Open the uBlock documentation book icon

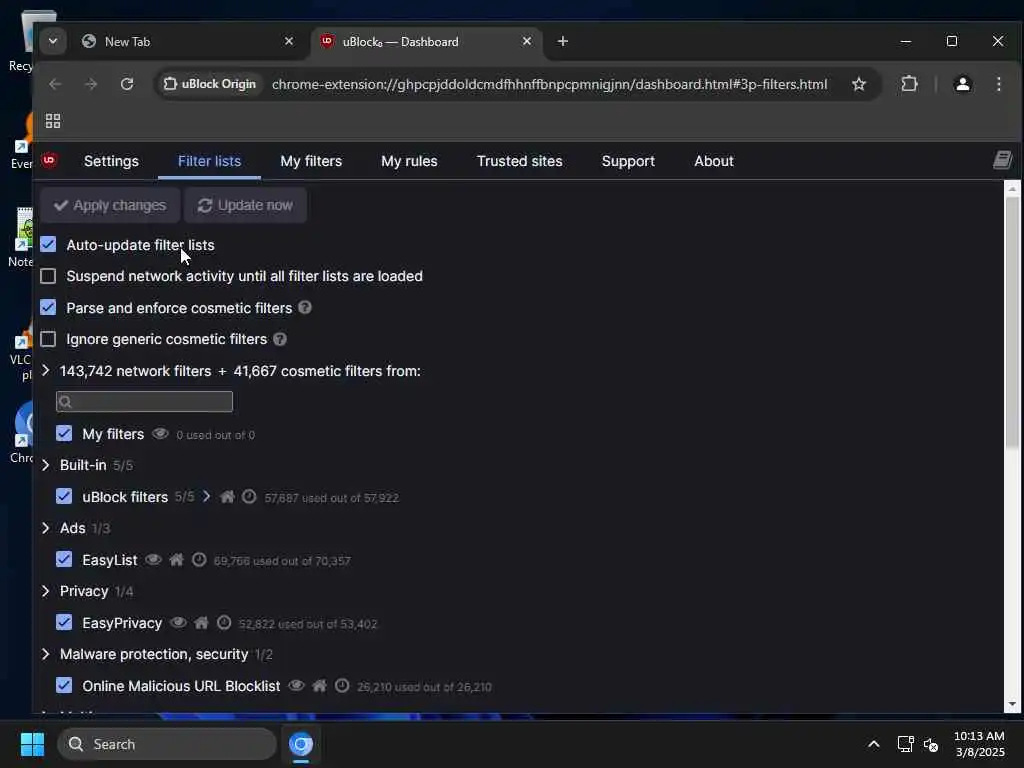[x=1002, y=160]
